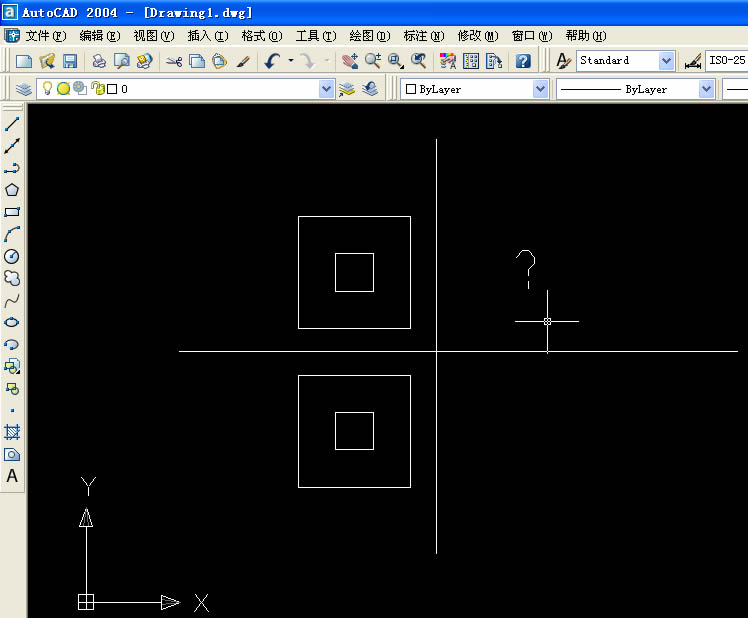
Task: Click the Open file icon
Action: pos(47,61)
